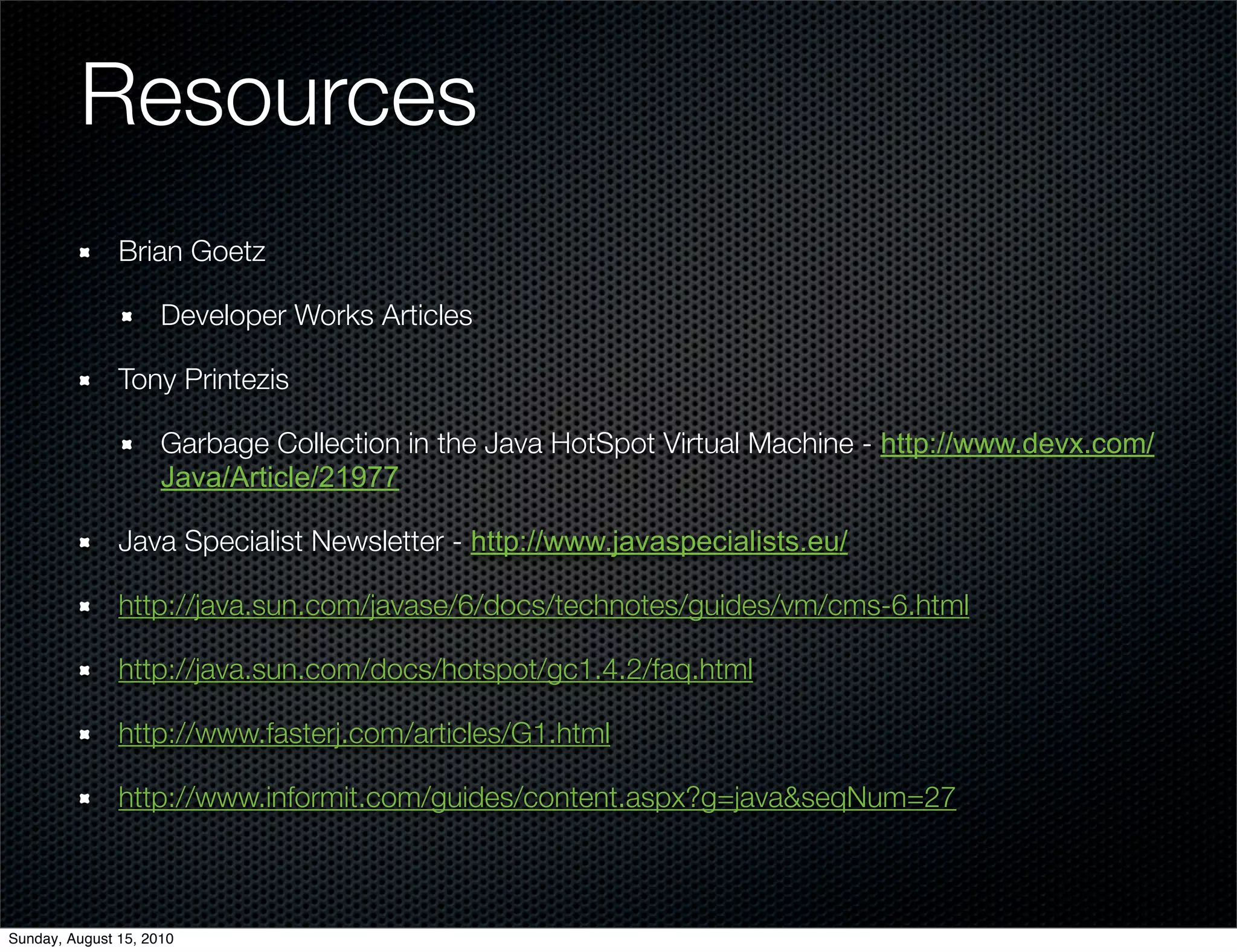Open the informit.com guides content link

537,798
